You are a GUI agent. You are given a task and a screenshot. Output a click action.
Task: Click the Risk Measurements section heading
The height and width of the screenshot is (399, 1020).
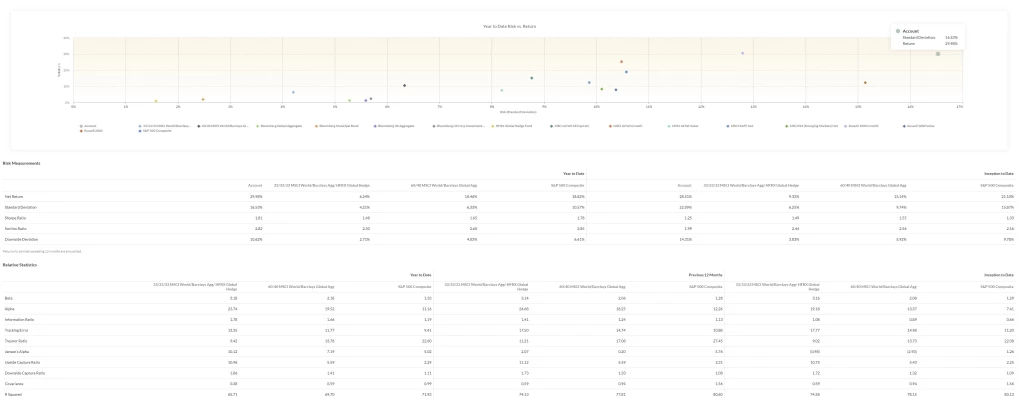[x=21, y=163]
